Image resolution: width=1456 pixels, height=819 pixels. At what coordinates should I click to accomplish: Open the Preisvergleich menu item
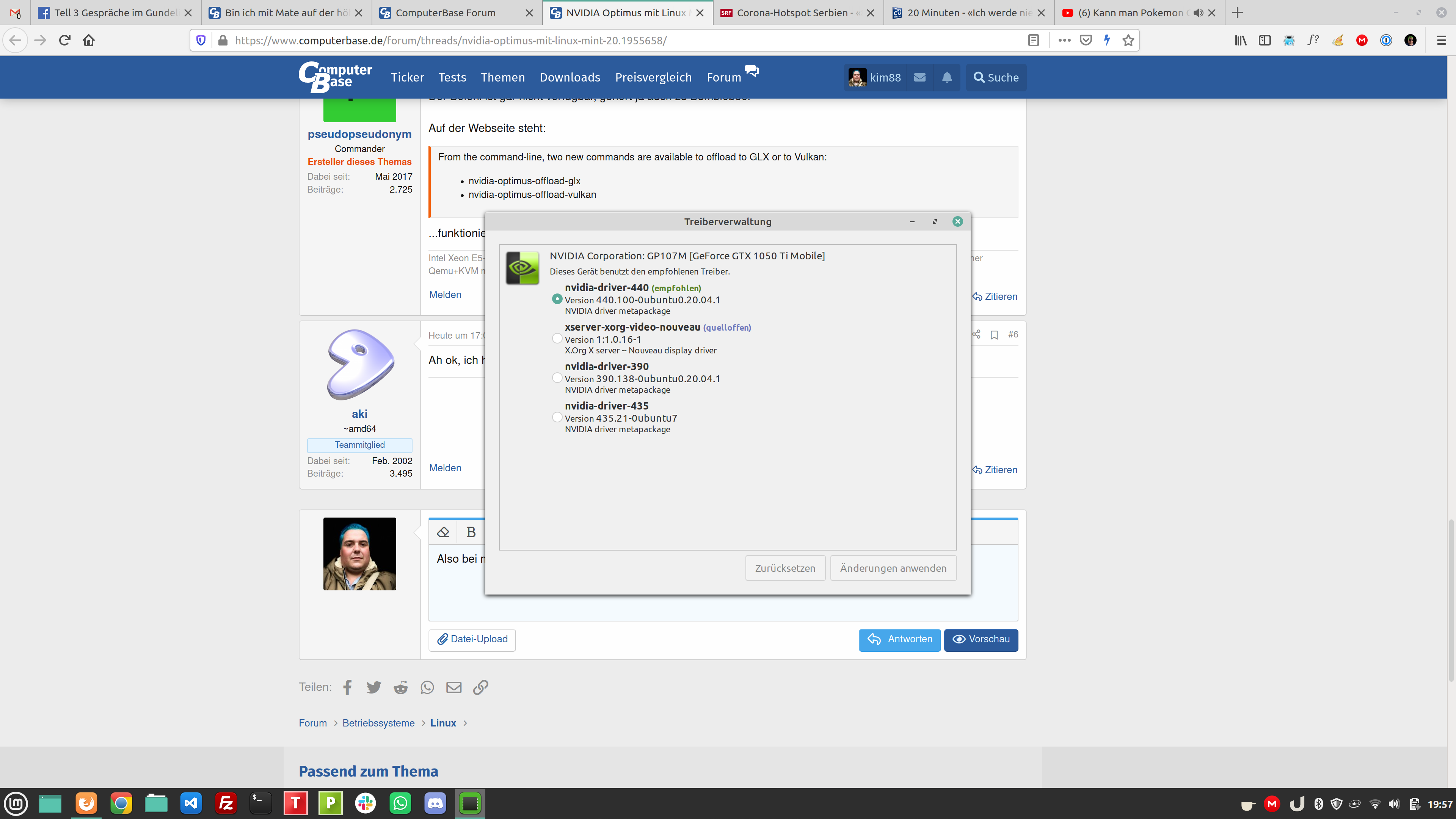(x=653, y=77)
